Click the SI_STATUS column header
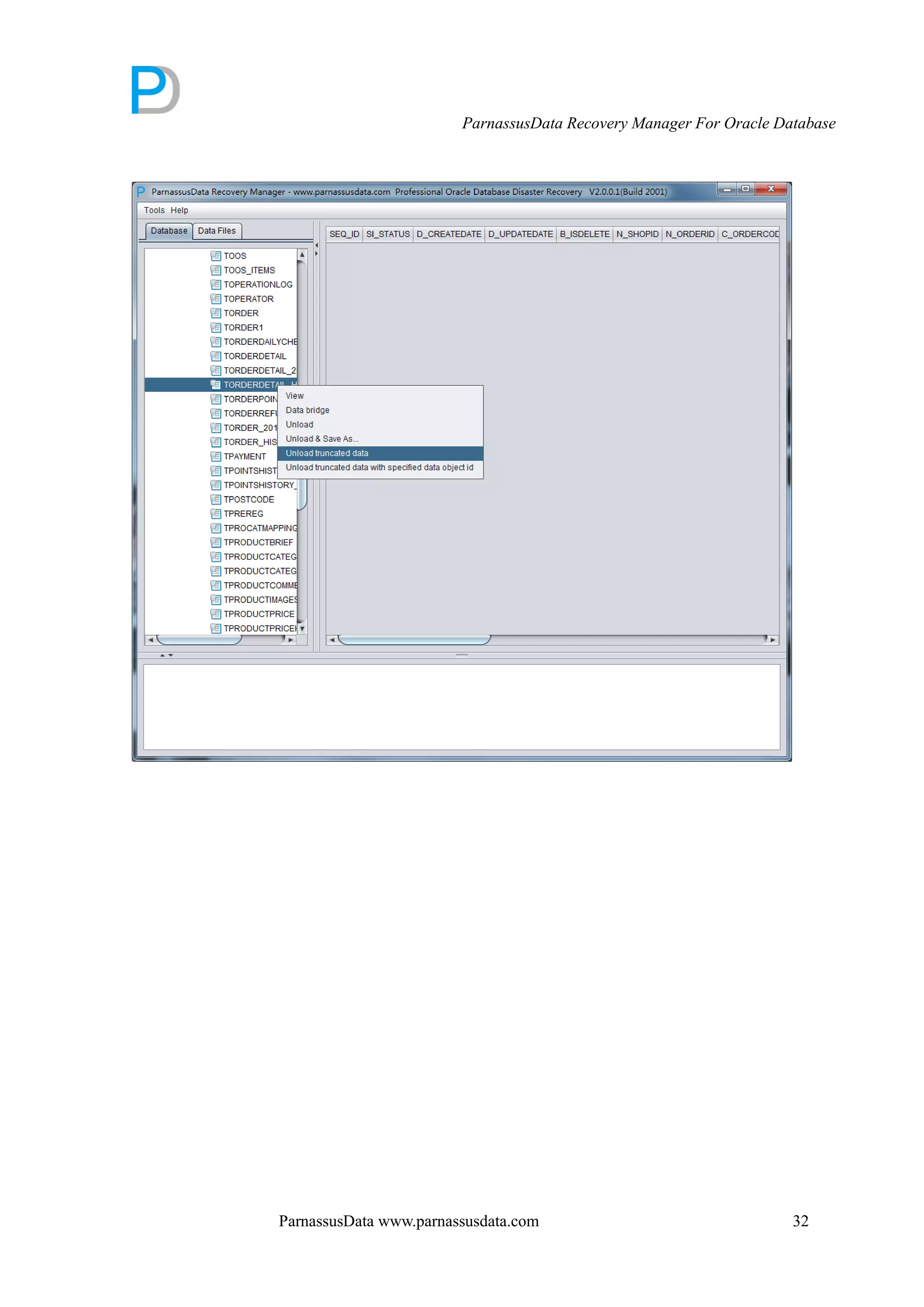The height and width of the screenshot is (1307, 924). [x=388, y=234]
